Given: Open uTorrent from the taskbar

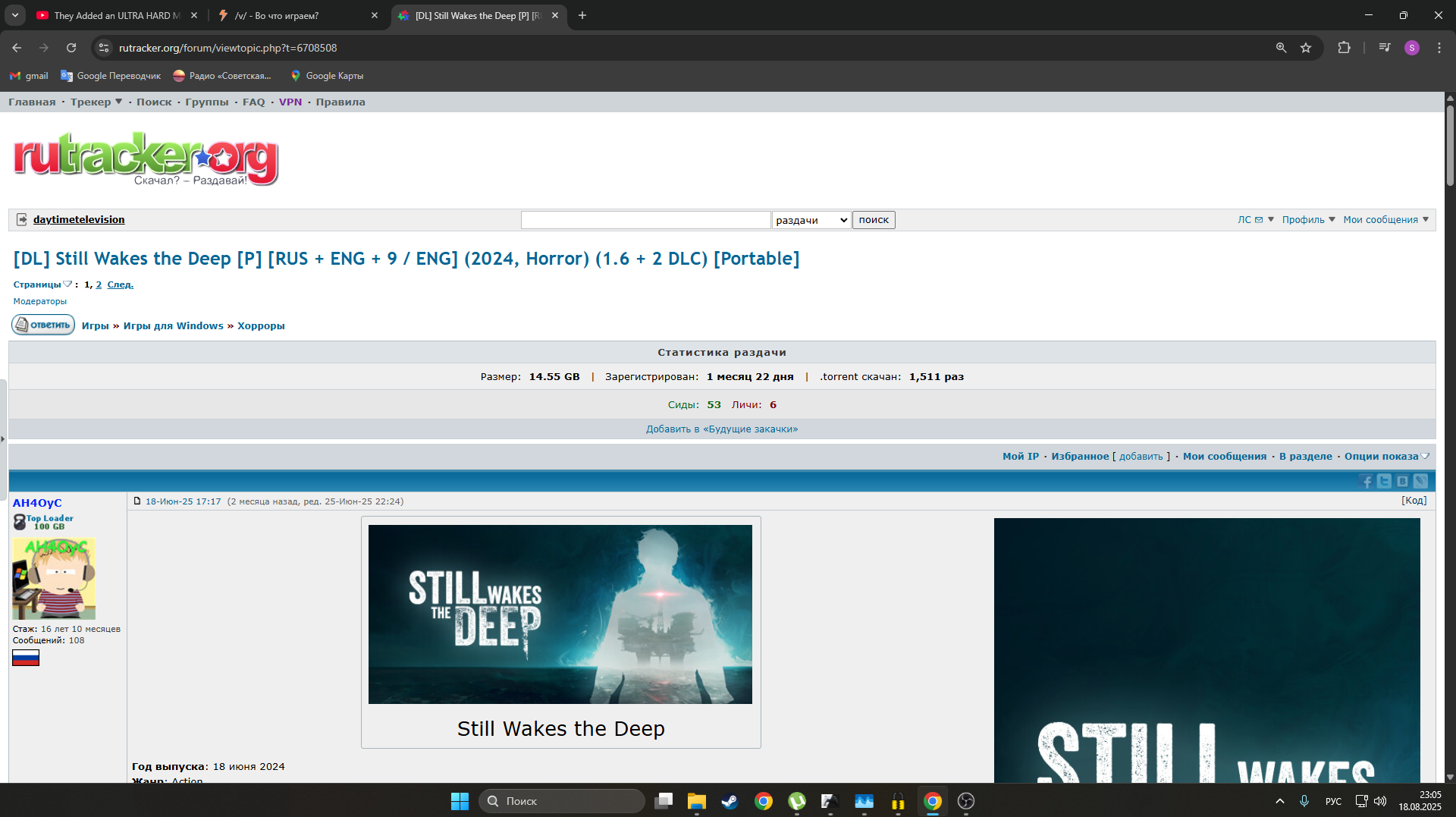Looking at the screenshot, I should 797,801.
